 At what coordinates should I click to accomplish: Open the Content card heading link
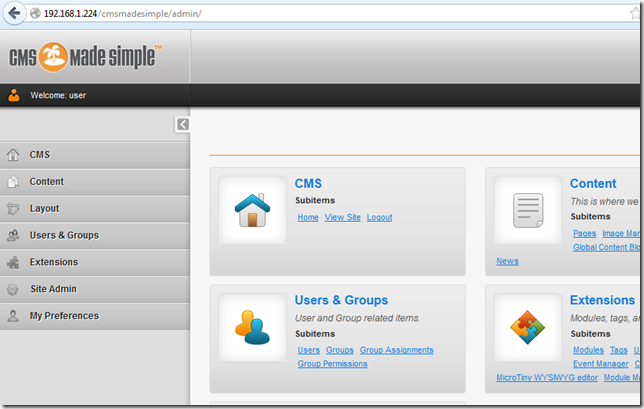tap(593, 184)
